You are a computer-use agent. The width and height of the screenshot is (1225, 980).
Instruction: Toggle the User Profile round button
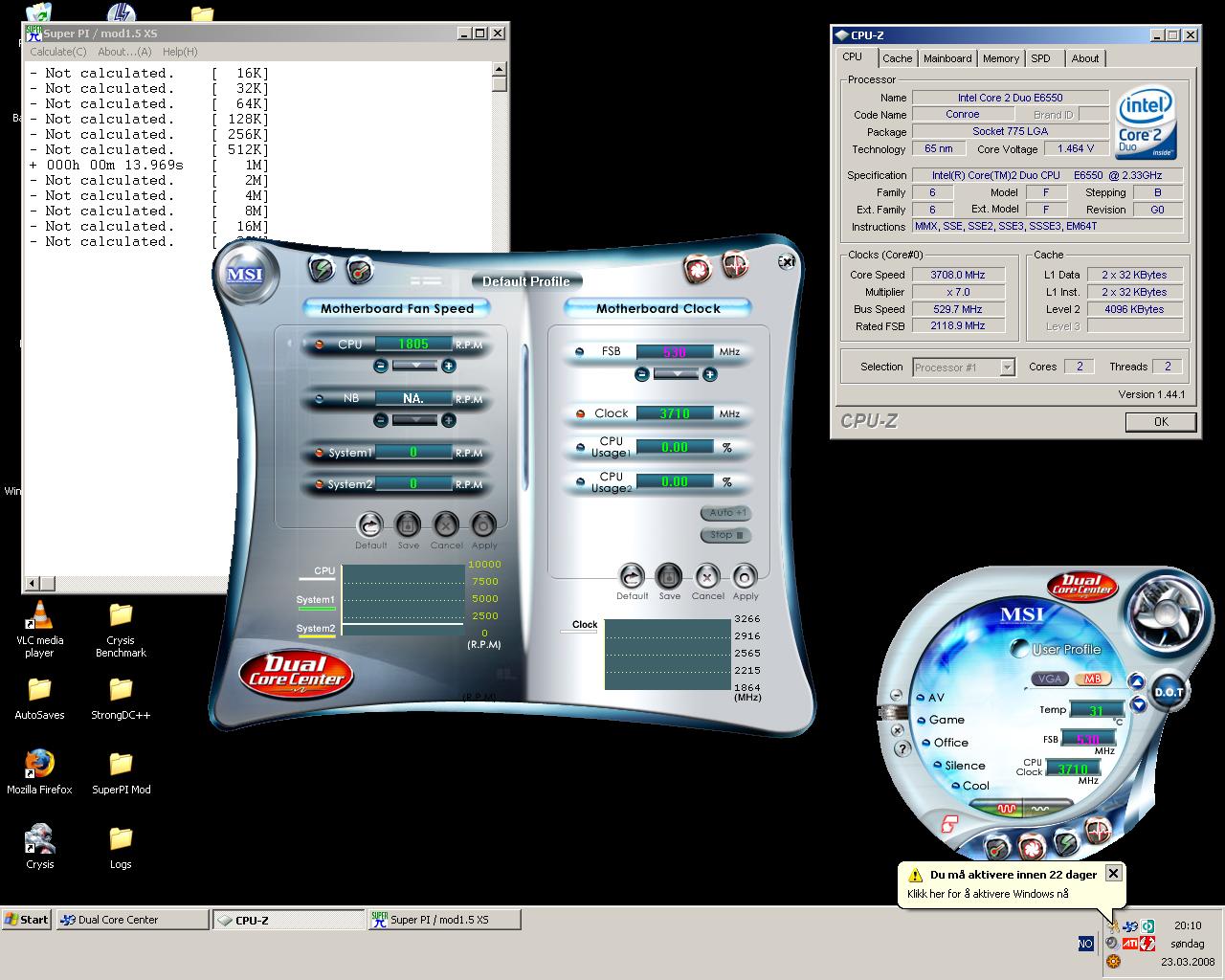pyautogui.click(x=1020, y=650)
